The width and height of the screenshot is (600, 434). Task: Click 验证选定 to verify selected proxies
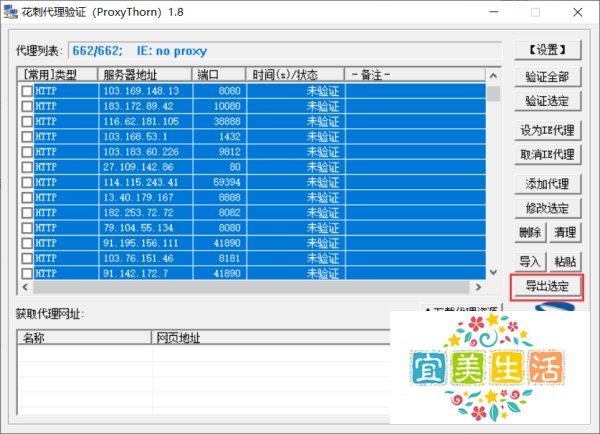[x=548, y=101]
